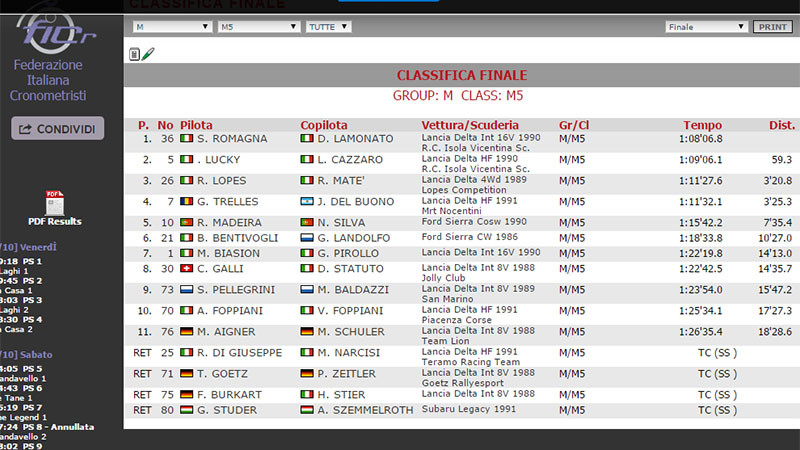This screenshot has height=450, width=800.
Task: Click the Sabato day heading
Action: pos(35,354)
